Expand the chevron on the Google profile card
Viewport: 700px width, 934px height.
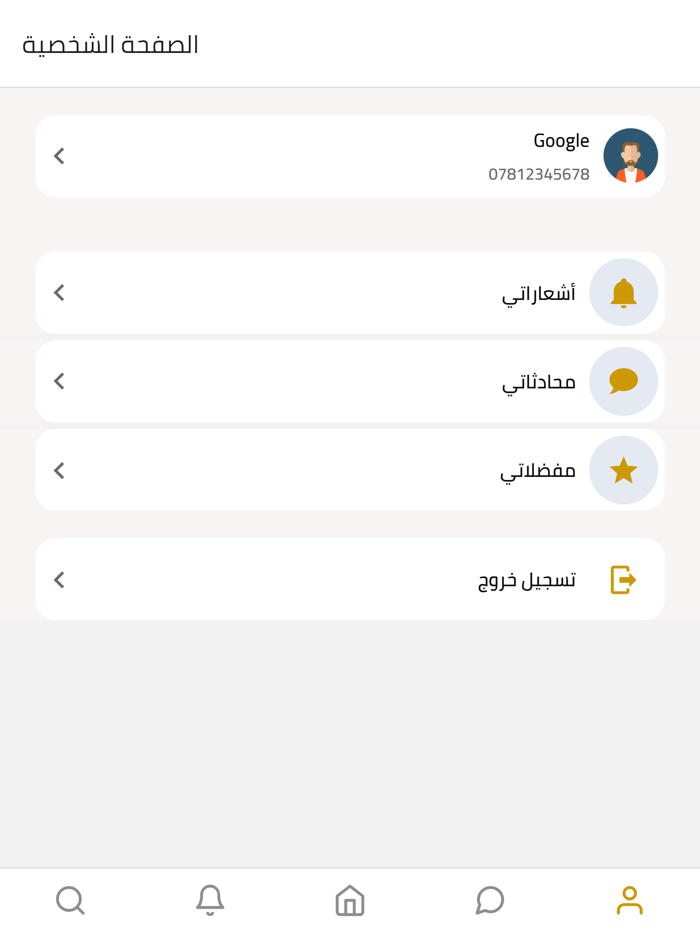pyautogui.click(x=58, y=156)
